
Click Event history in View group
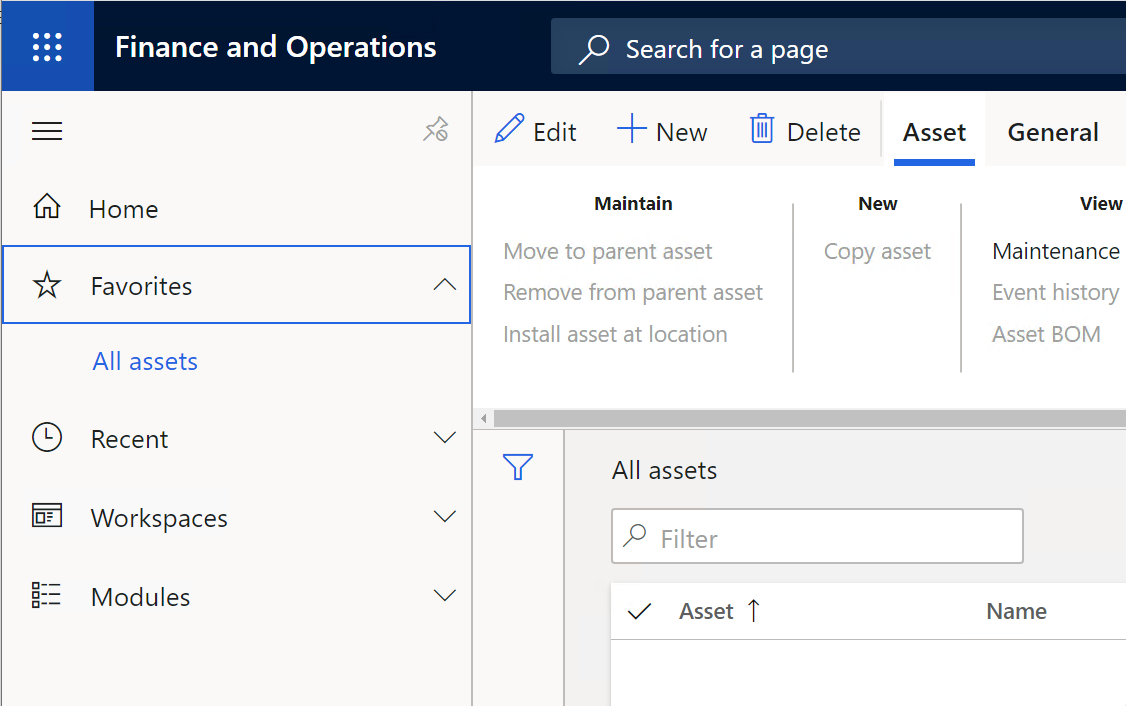[x=1055, y=292]
